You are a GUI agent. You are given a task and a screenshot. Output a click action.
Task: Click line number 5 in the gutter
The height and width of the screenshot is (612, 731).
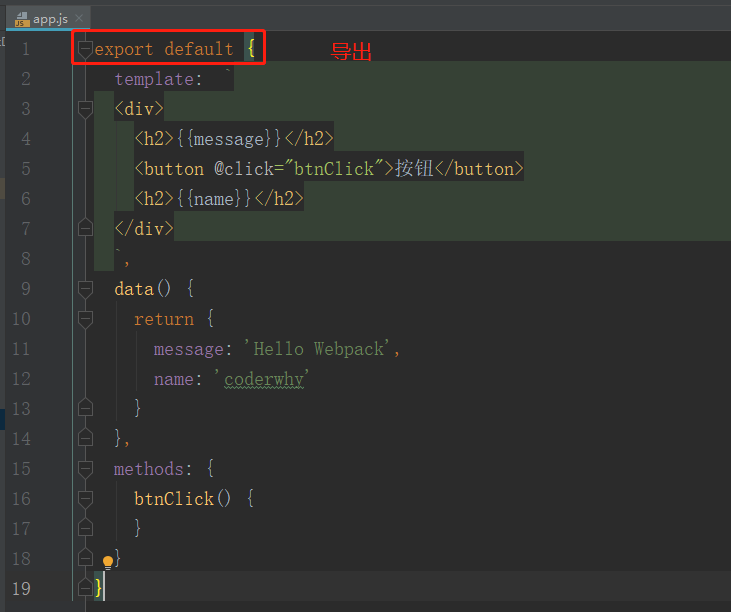(26, 169)
